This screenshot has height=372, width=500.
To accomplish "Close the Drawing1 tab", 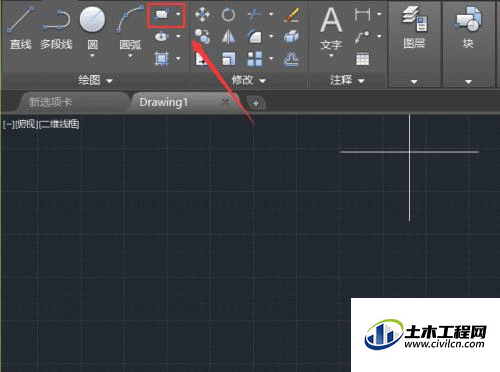I will point(226,102).
